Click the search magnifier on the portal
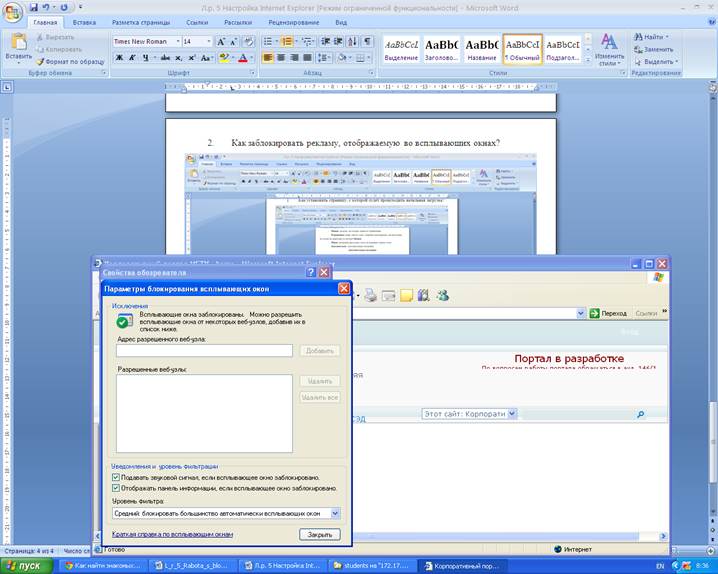Image resolution: width=718 pixels, height=574 pixels. tap(640, 413)
